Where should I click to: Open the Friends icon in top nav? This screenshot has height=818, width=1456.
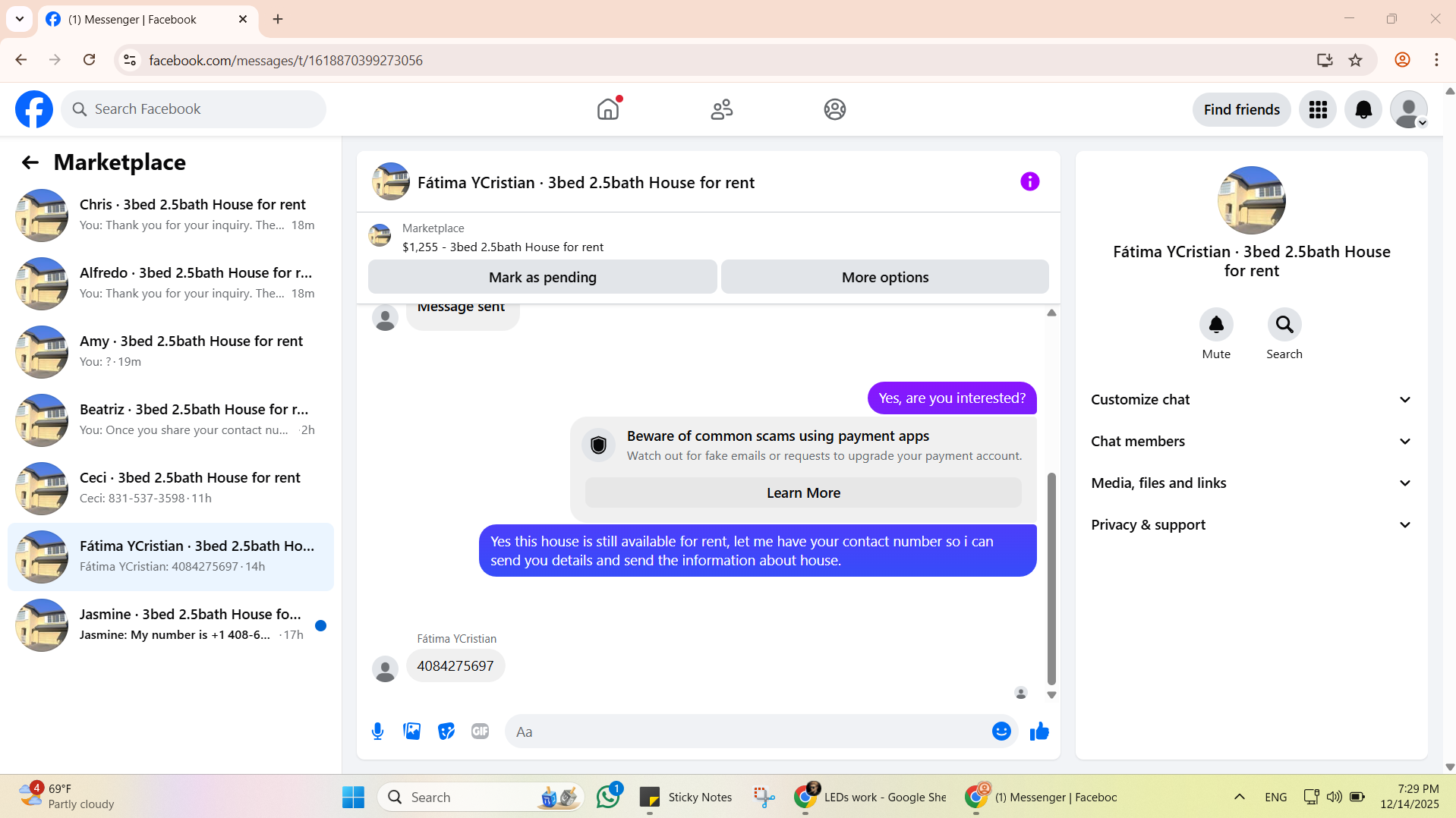pyautogui.click(x=721, y=109)
